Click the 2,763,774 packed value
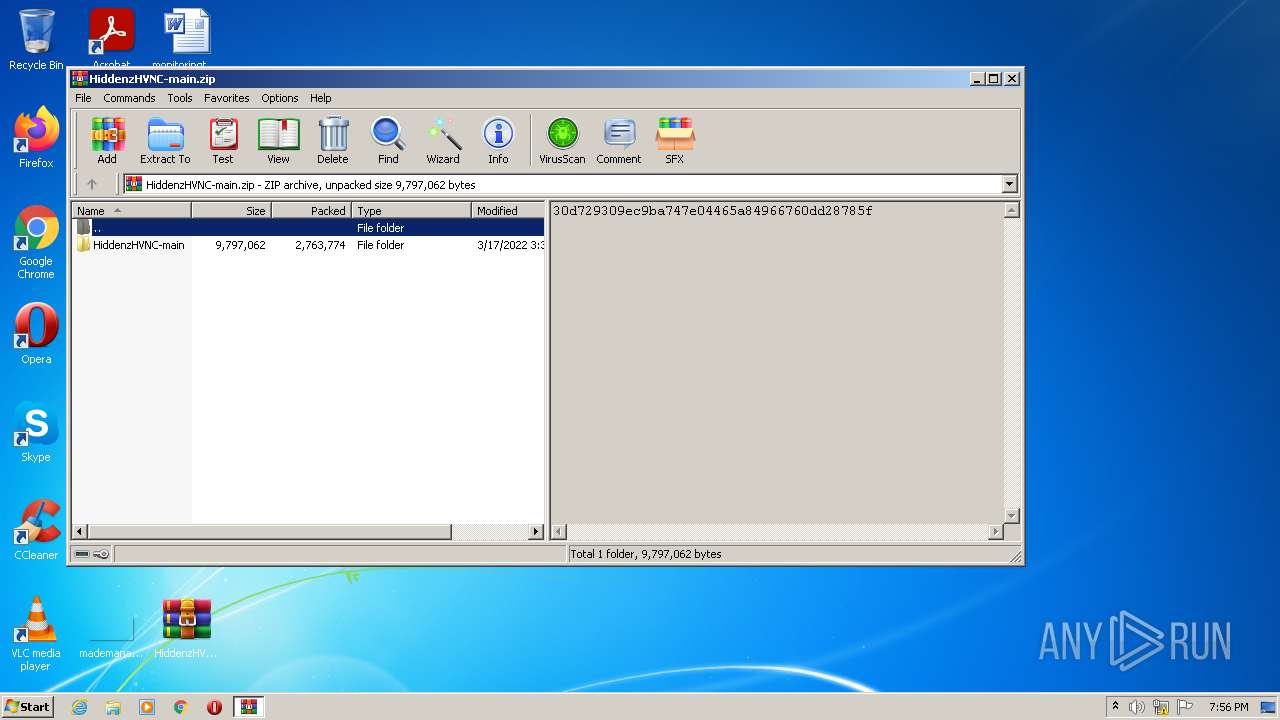 click(320, 245)
